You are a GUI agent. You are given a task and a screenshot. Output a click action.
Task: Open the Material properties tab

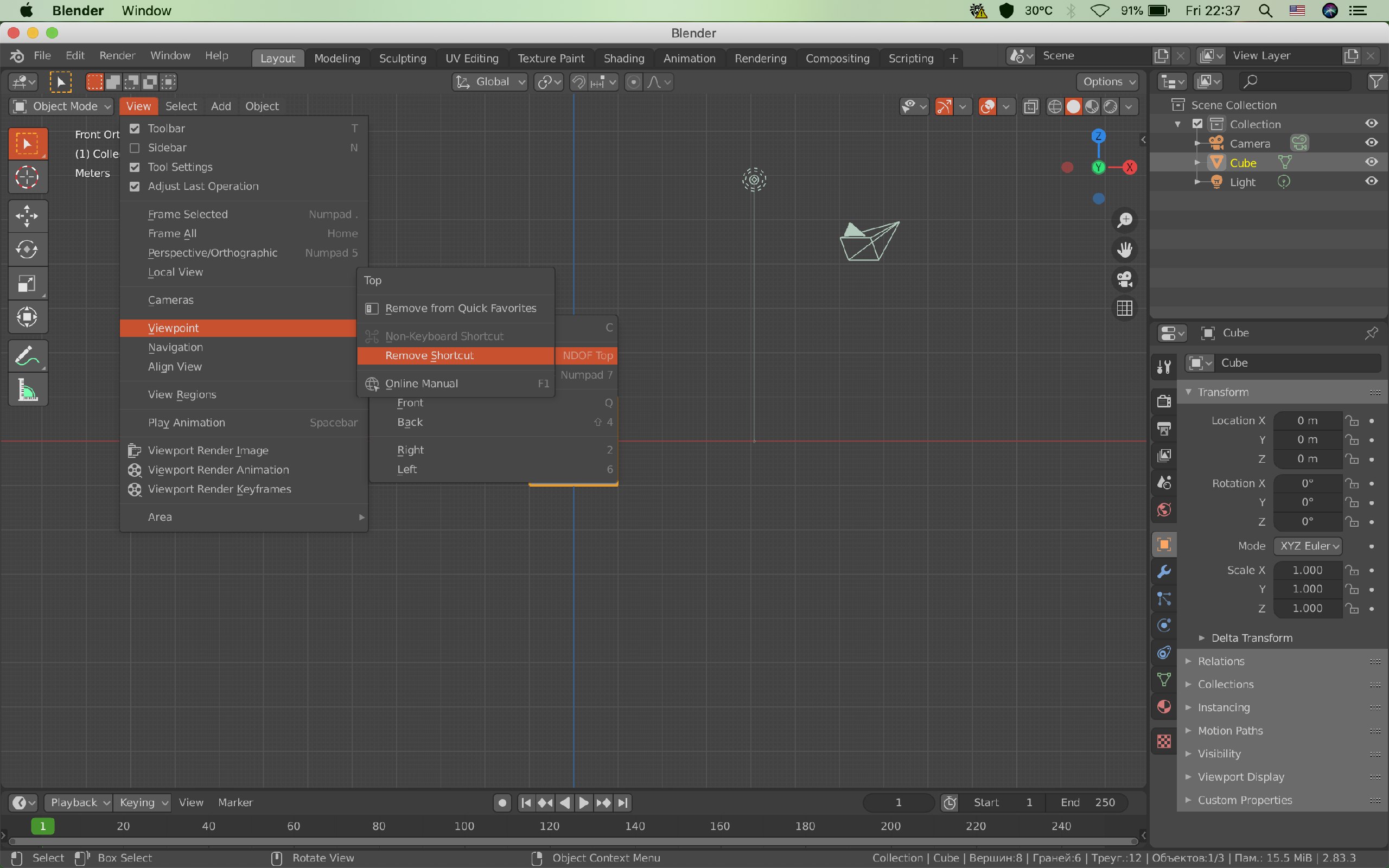coord(1163,707)
